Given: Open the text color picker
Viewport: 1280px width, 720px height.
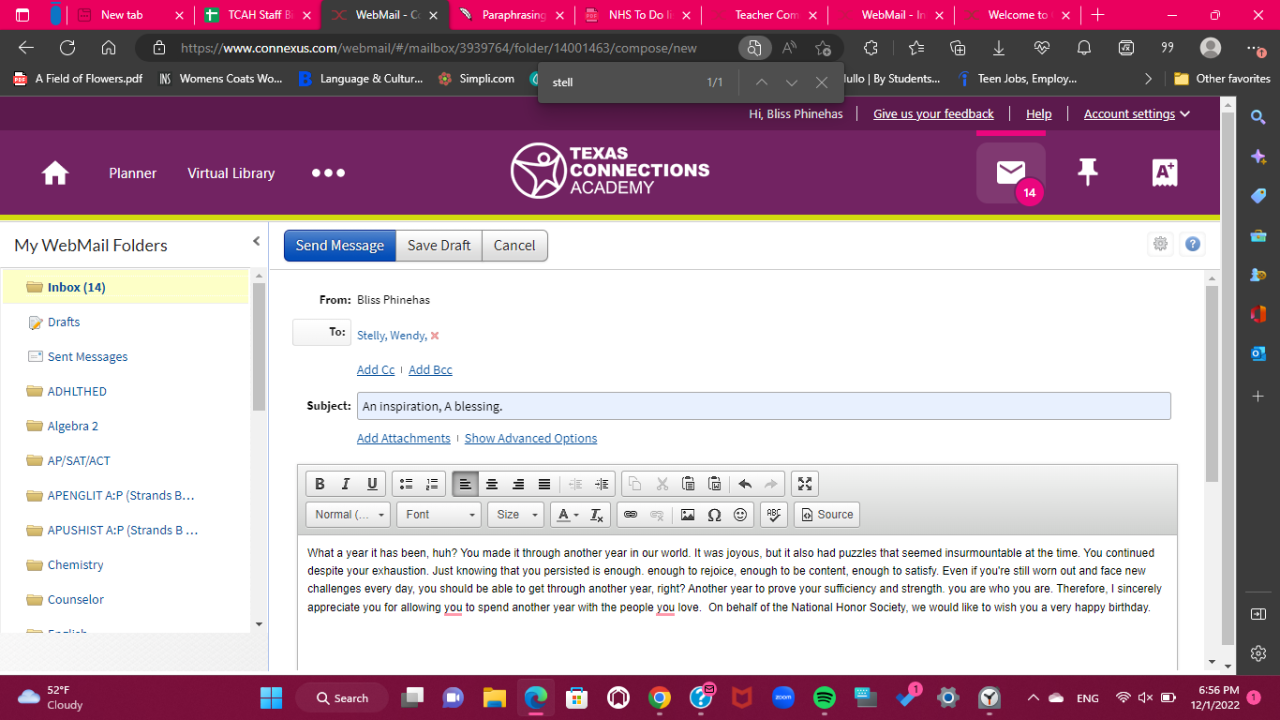Looking at the screenshot, I should click(x=566, y=514).
